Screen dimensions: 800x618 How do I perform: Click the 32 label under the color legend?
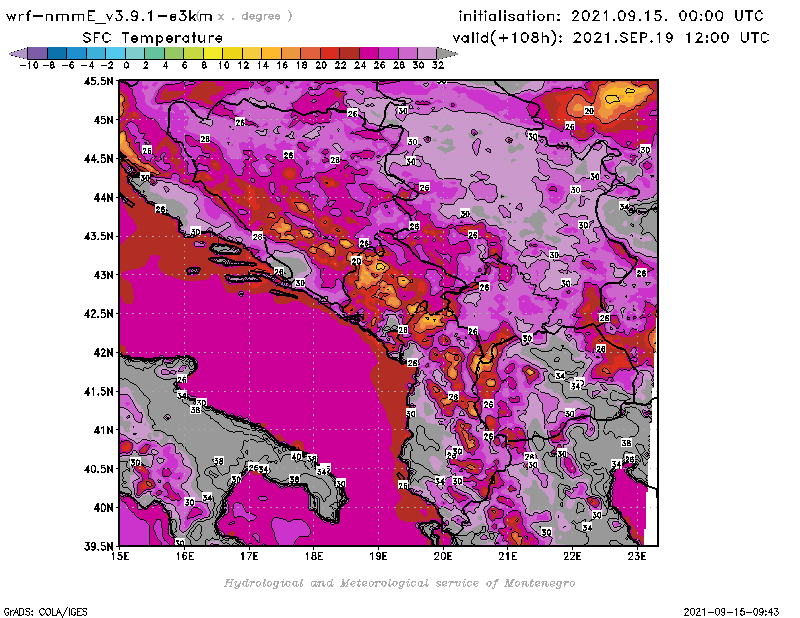click(x=438, y=65)
